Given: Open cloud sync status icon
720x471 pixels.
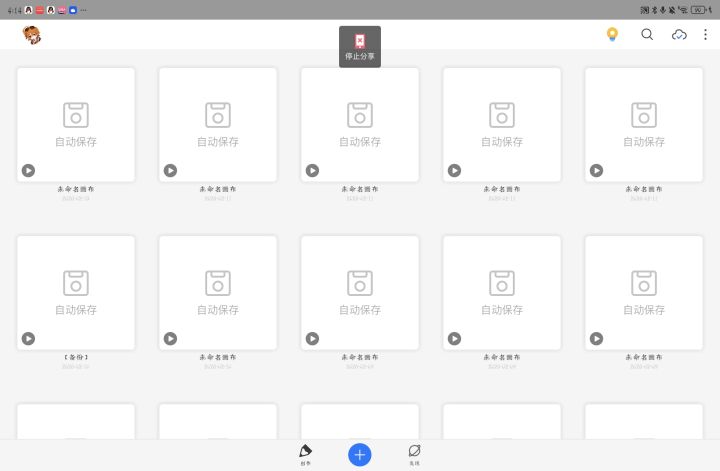Looking at the screenshot, I should pyautogui.click(x=679, y=34).
